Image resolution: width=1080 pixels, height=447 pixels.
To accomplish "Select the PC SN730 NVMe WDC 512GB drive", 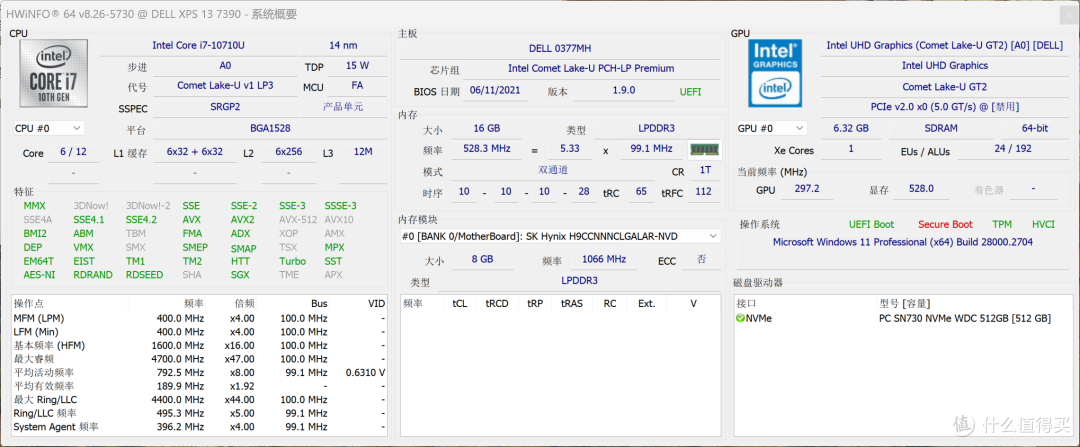I will pyautogui.click(x=964, y=318).
